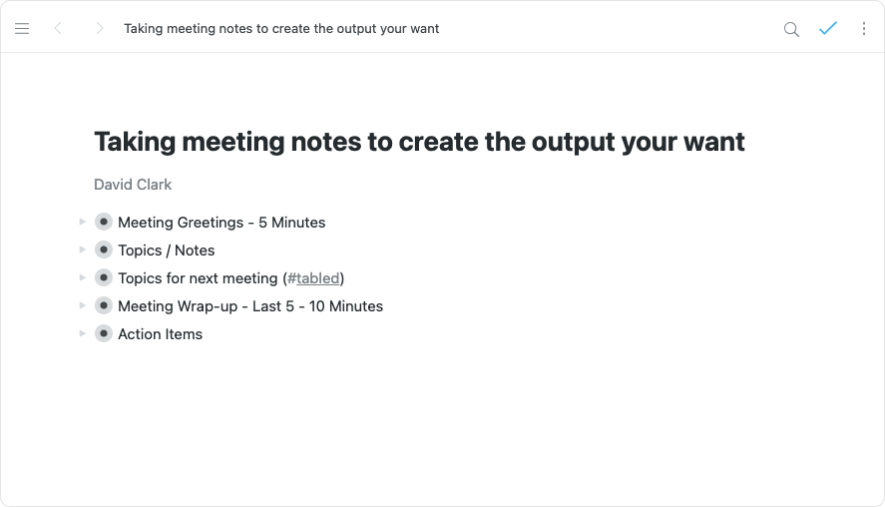Navigate forward with the right arrow

click(99, 29)
